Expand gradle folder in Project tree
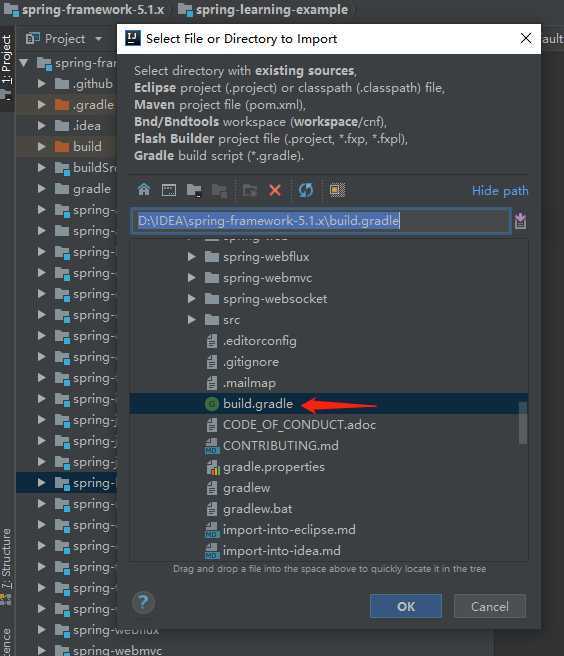 point(41,189)
